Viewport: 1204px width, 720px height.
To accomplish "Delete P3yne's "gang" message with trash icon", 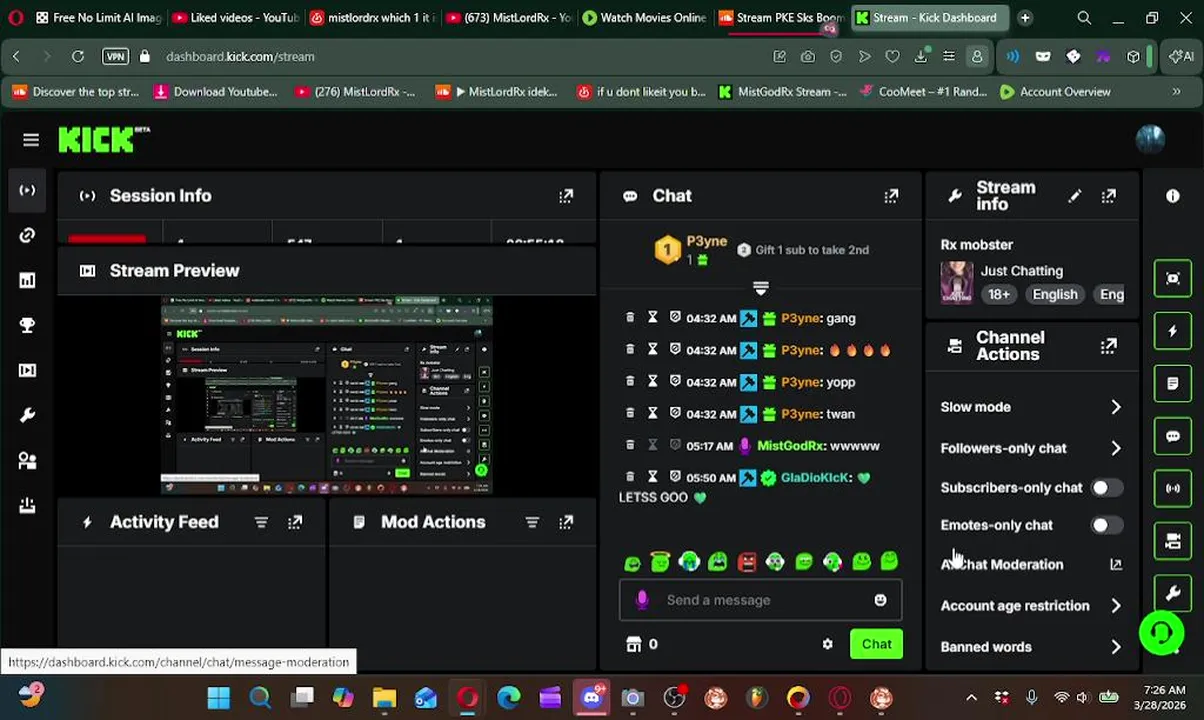I will coord(630,318).
